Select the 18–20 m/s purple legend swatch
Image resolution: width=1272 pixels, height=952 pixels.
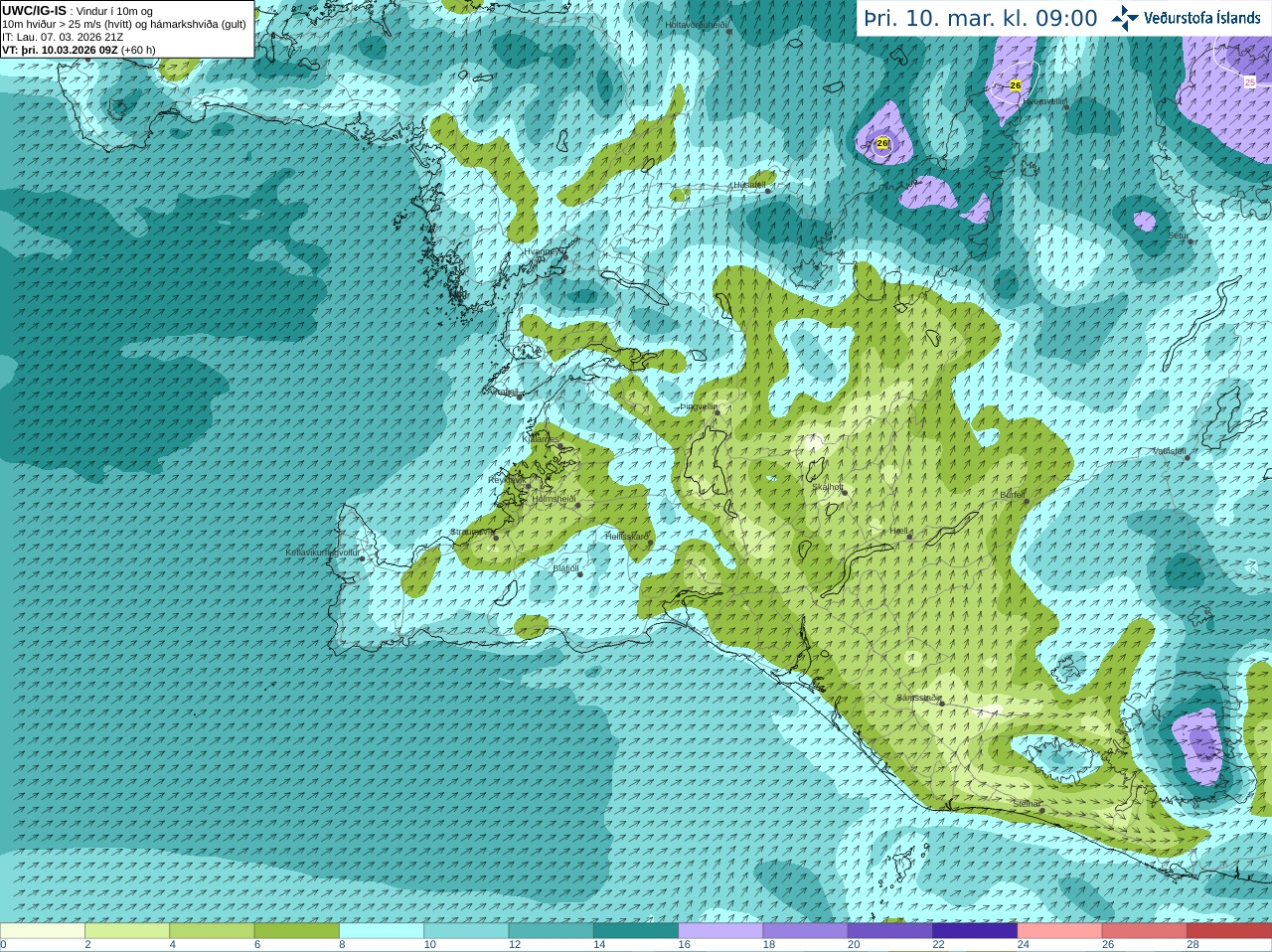(x=806, y=931)
